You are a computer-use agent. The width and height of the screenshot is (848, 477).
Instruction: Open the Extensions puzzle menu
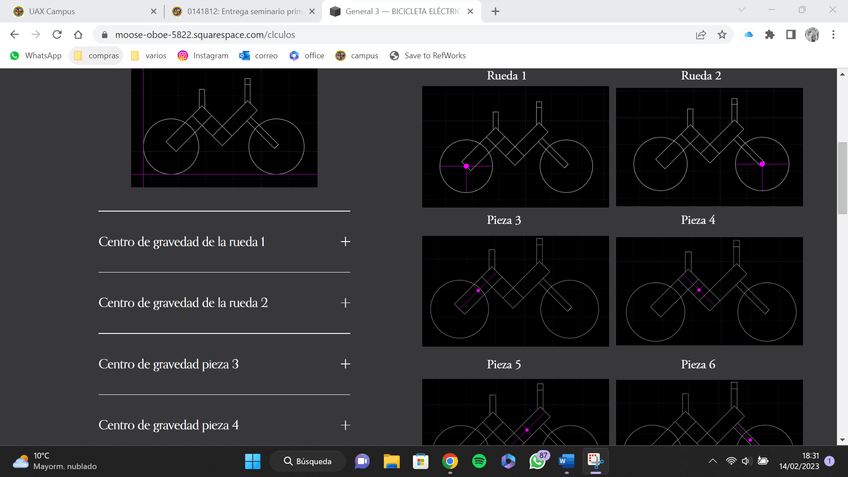[x=770, y=35]
